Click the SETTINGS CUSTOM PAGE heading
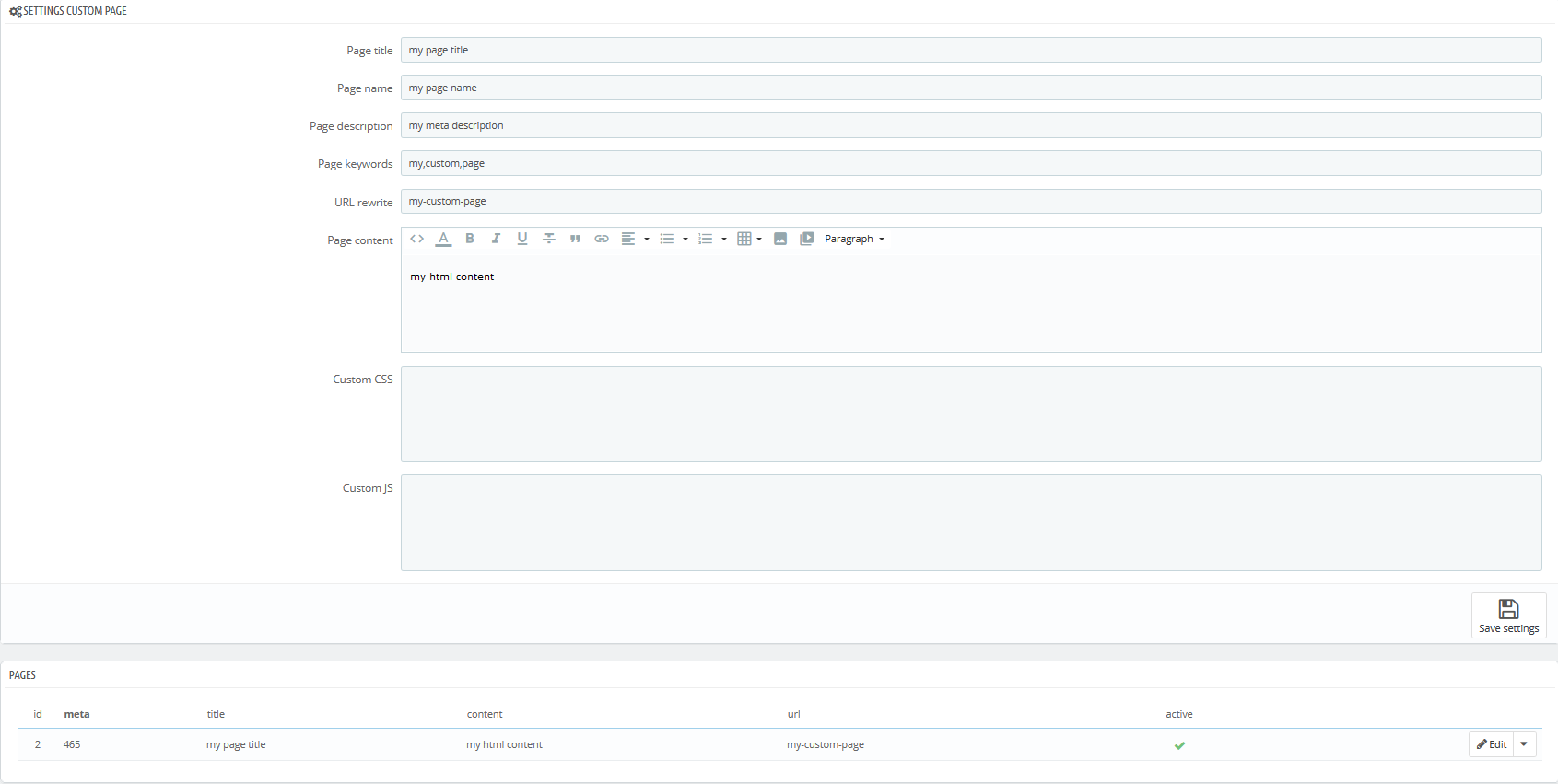The height and width of the screenshot is (784, 1558). coord(75,11)
